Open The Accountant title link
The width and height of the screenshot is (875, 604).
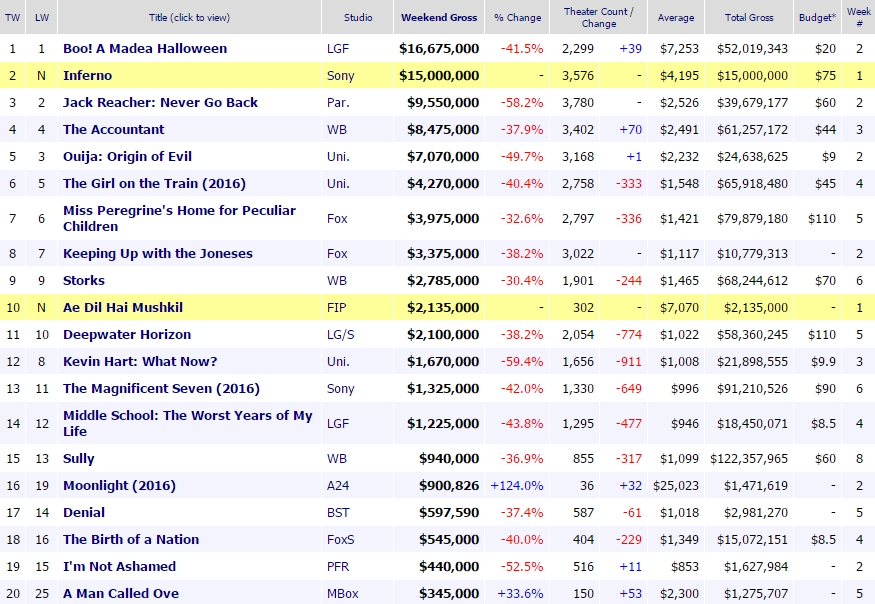click(x=113, y=130)
